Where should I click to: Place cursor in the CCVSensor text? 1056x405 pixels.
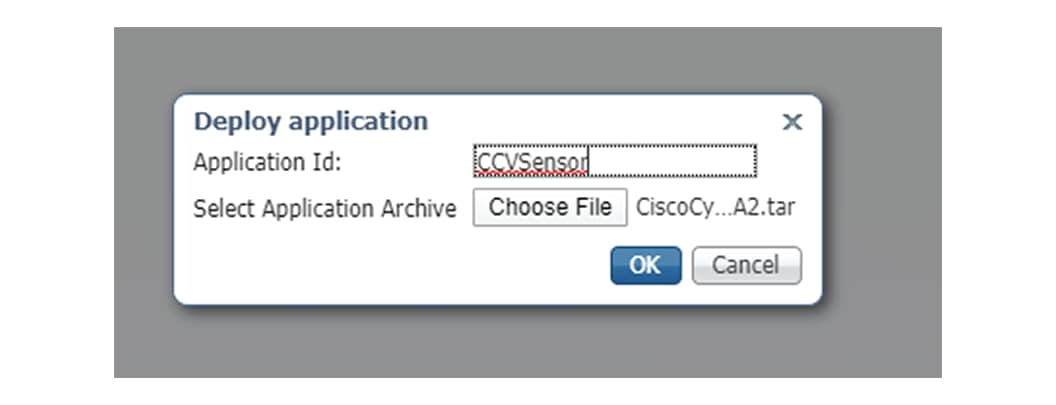[x=532, y=162]
